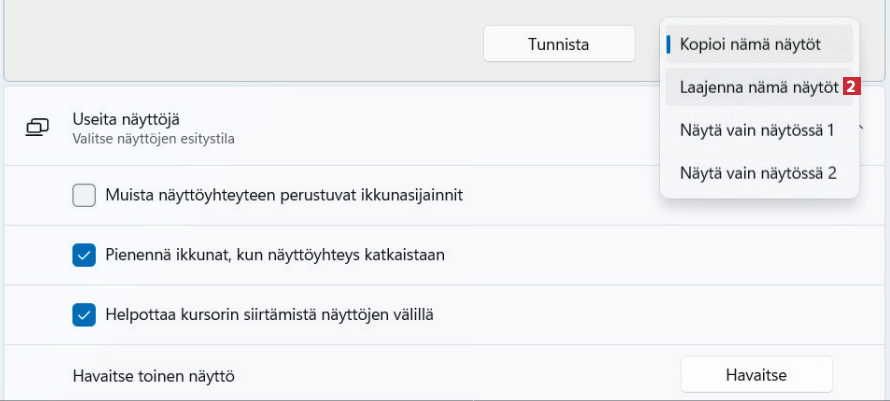Select Näytä vain näytössä 1
This screenshot has width=890, height=401.
(757, 130)
